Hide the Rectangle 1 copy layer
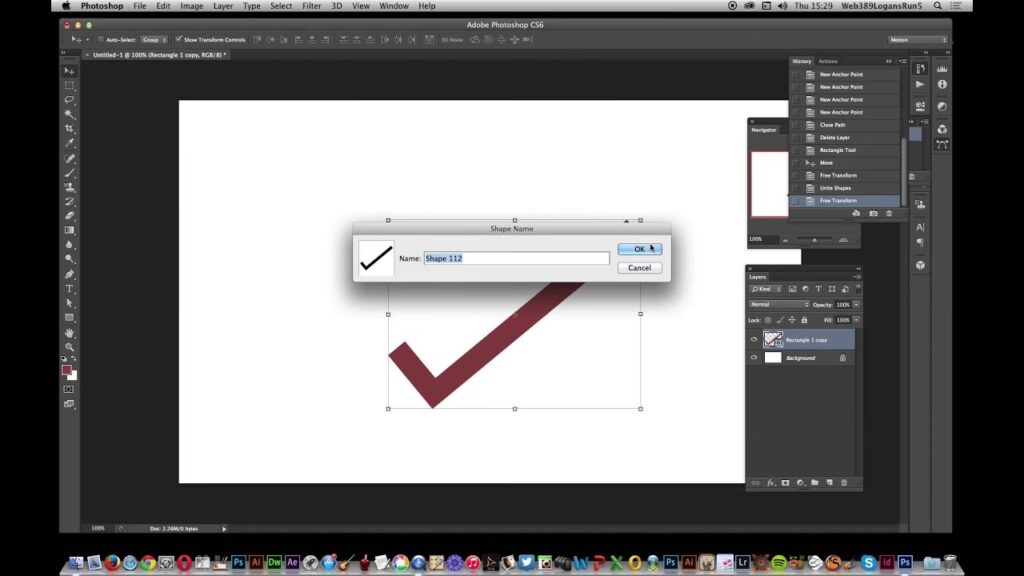1024x576 pixels. (x=754, y=340)
